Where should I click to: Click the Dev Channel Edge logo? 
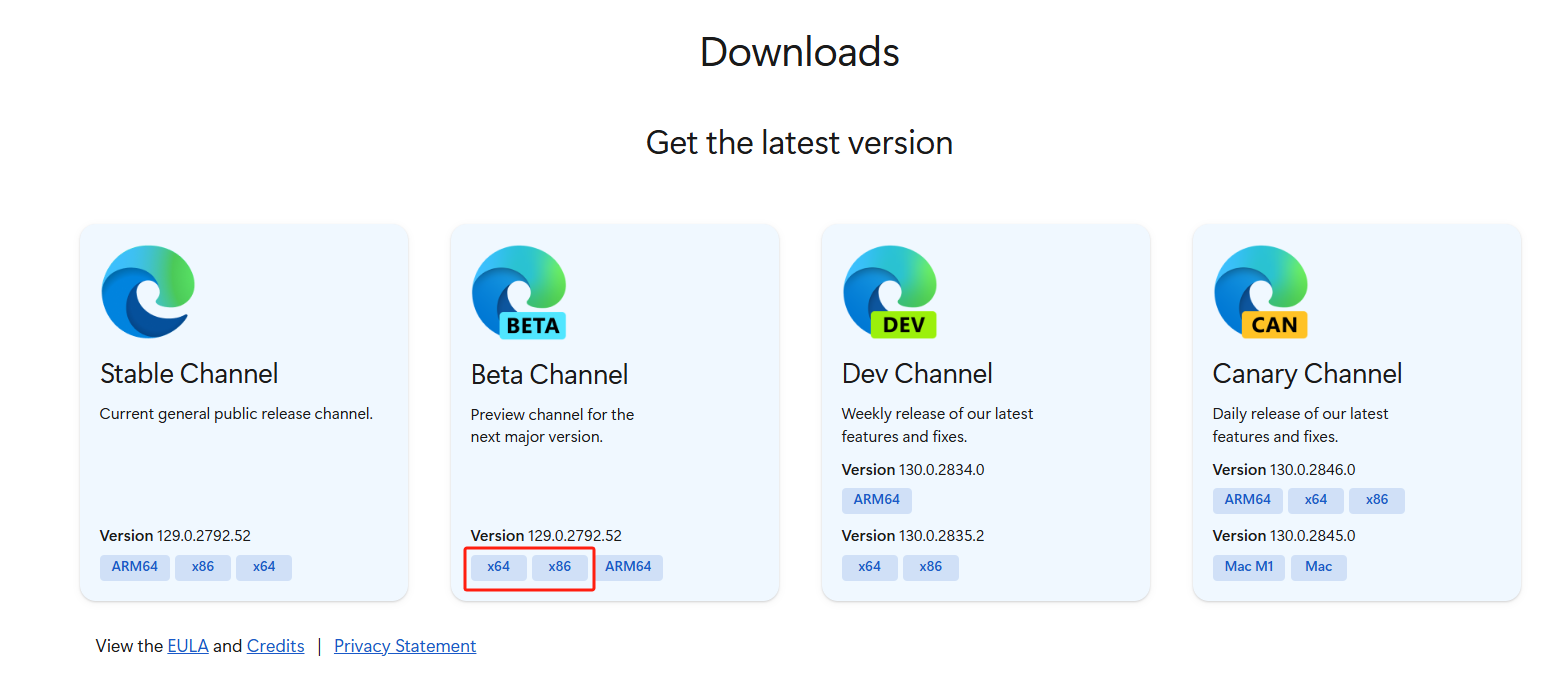pyautogui.click(x=890, y=291)
